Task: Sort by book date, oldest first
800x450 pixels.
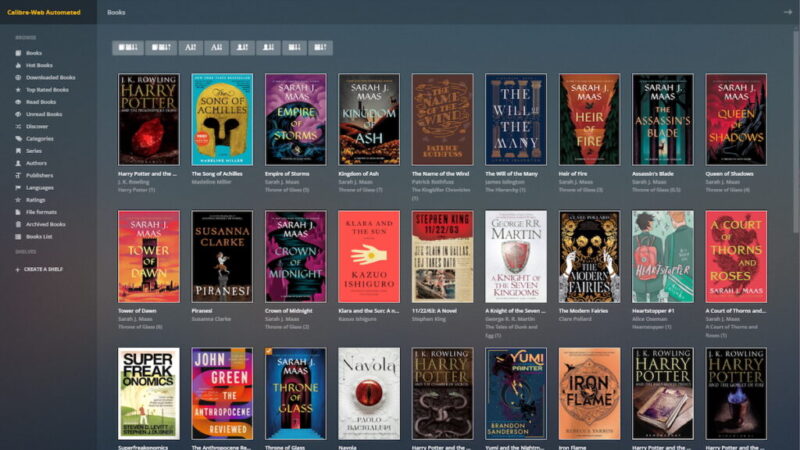Action: coord(161,48)
